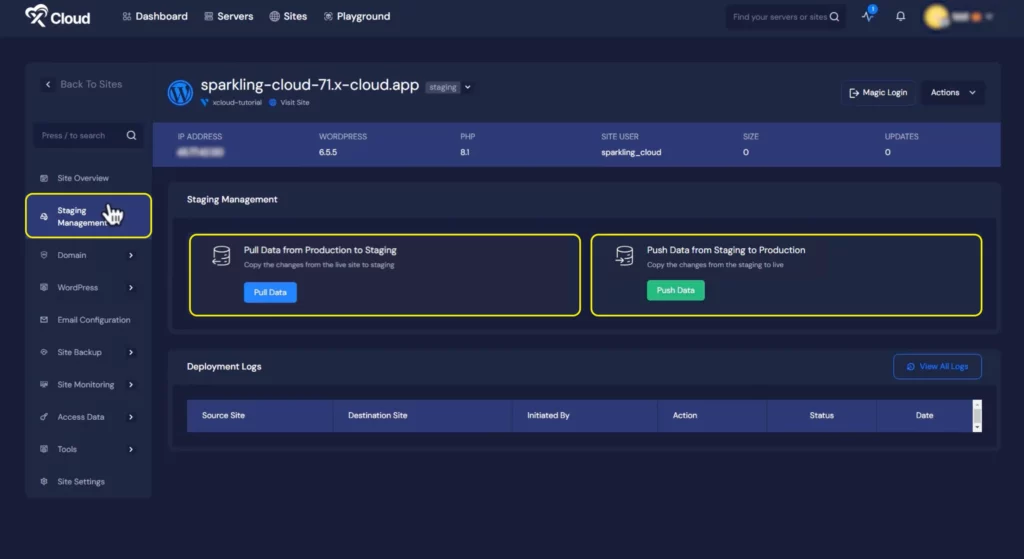
Task: Open the activity pulse icon in header
Action: coord(868,16)
